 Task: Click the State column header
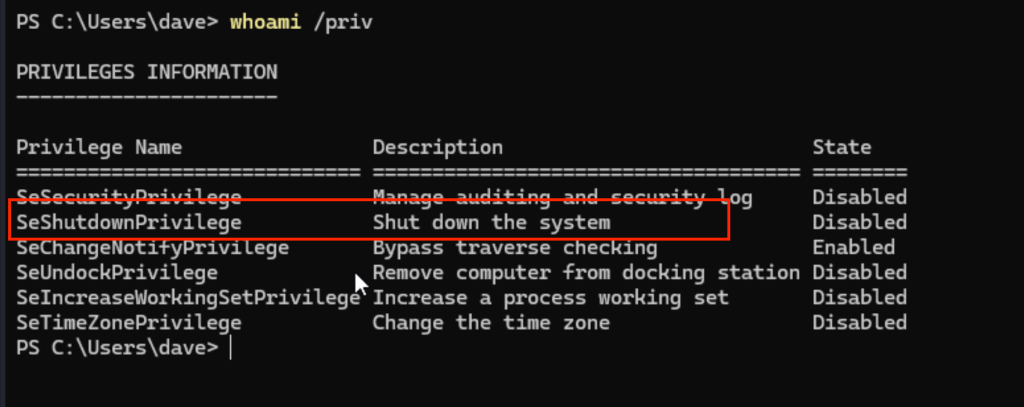point(841,147)
